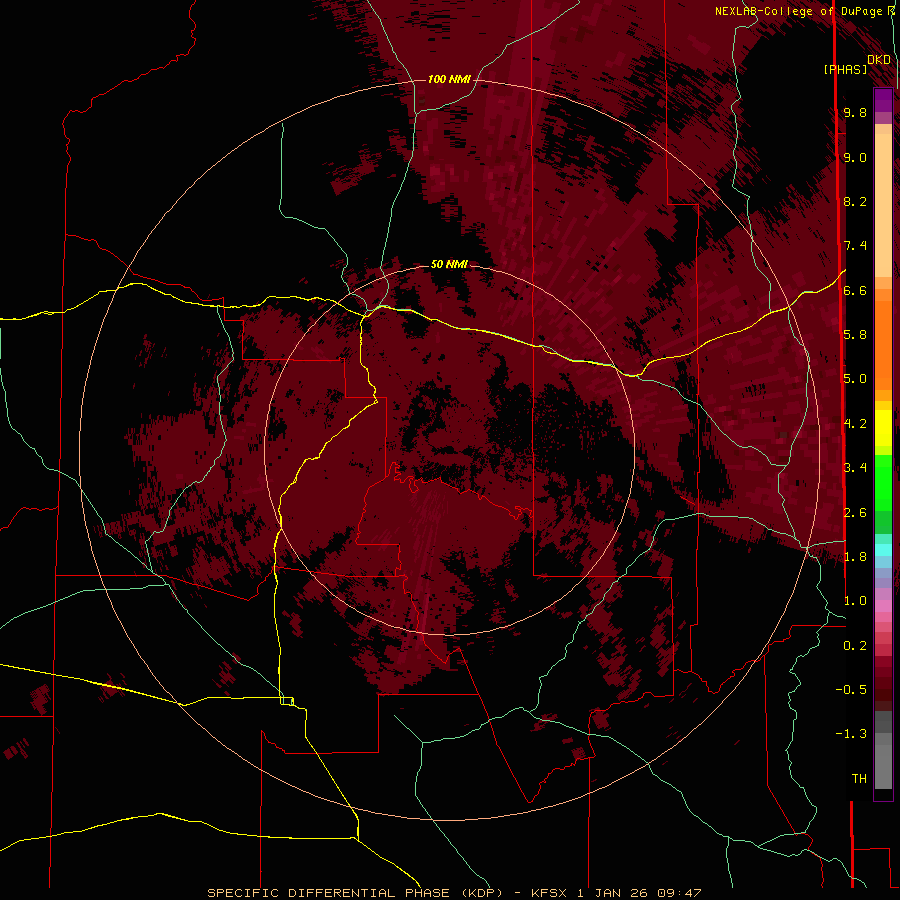Image resolution: width=900 pixels, height=900 pixels.
Task: Pick the yellow segment of the color bar
Action: pyautogui.click(x=883, y=428)
